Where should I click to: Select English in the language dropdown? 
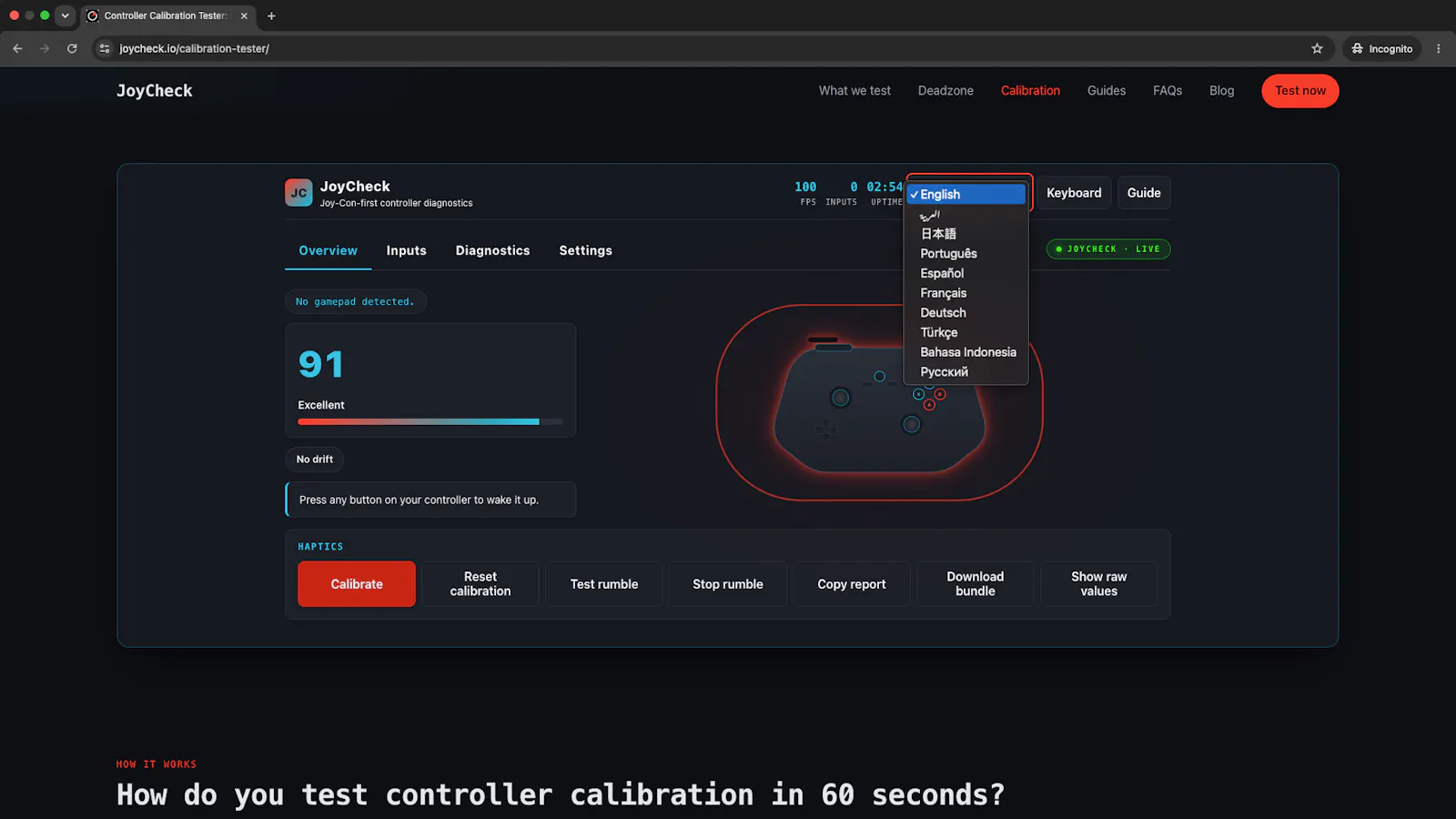(x=966, y=194)
